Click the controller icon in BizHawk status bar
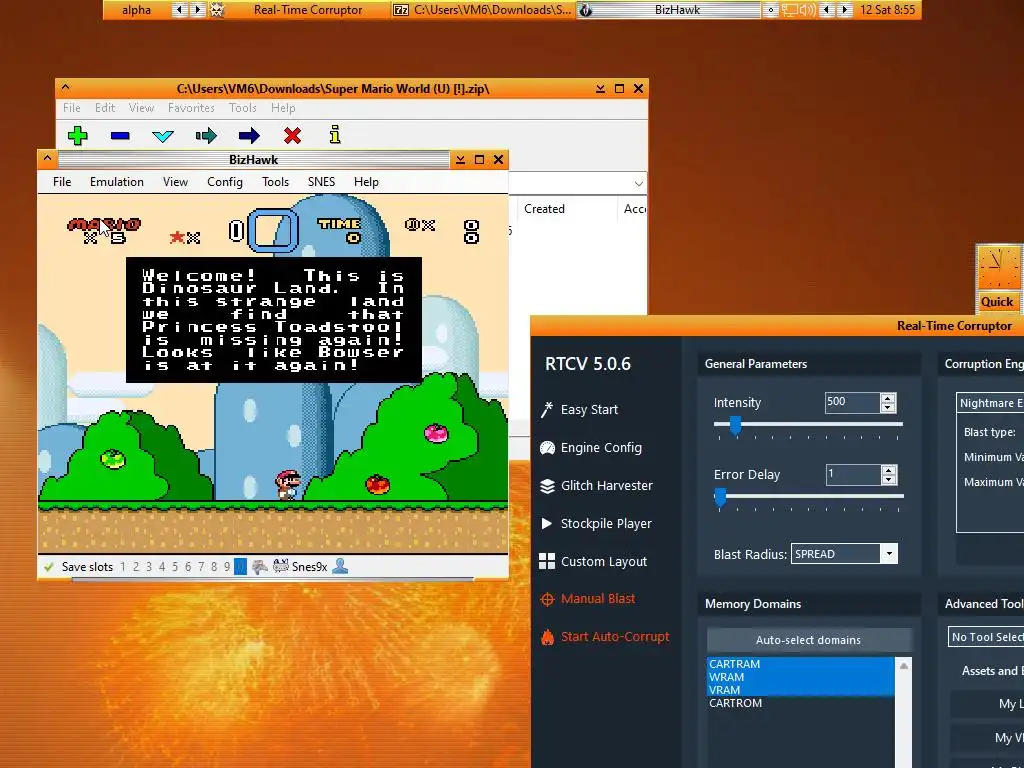Image resolution: width=1024 pixels, height=768 pixels. pyautogui.click(x=259, y=566)
